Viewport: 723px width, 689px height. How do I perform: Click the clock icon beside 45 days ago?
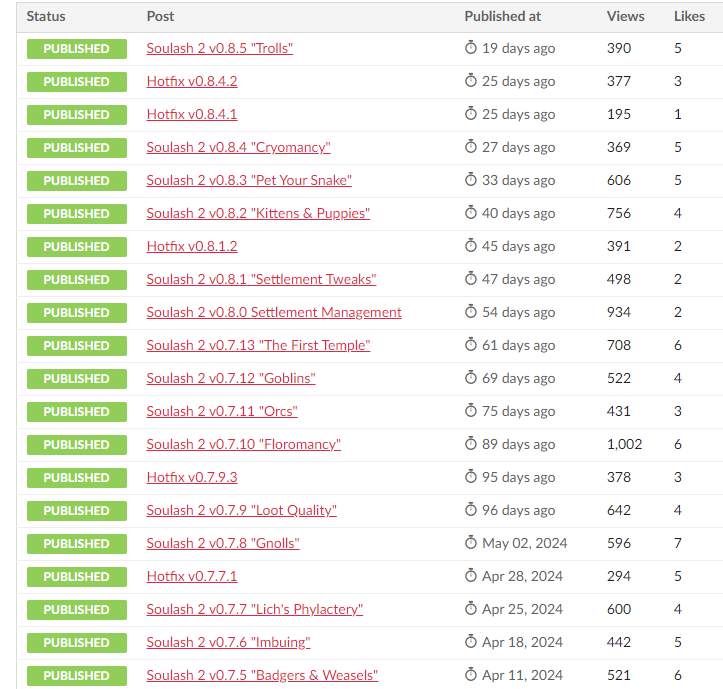[471, 245]
